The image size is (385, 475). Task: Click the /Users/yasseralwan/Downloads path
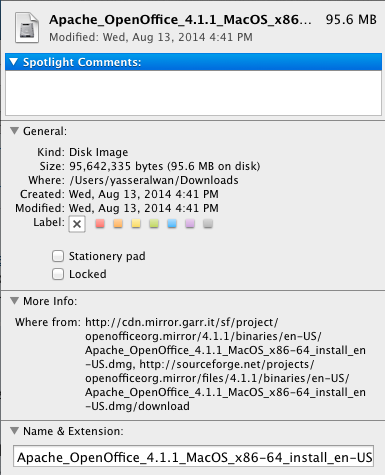[x=154, y=180]
